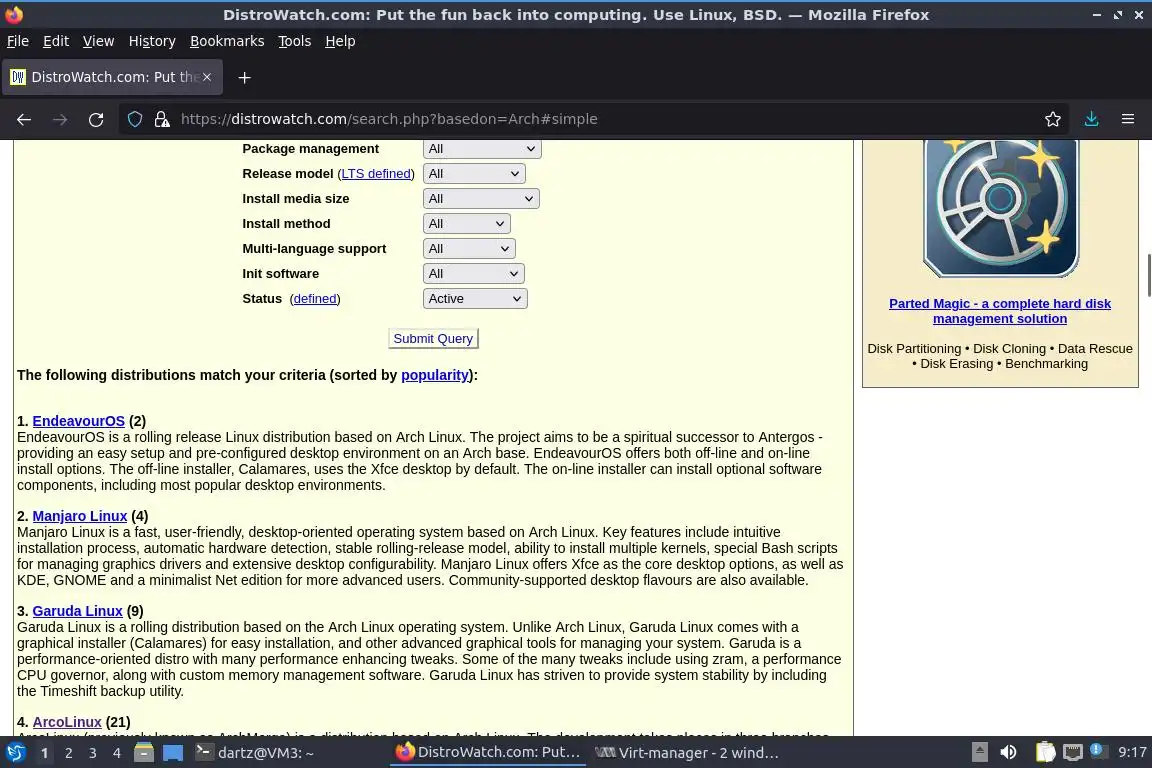The height and width of the screenshot is (768, 1152).
Task: Bookmark this page with the star
Action: 1053,119
